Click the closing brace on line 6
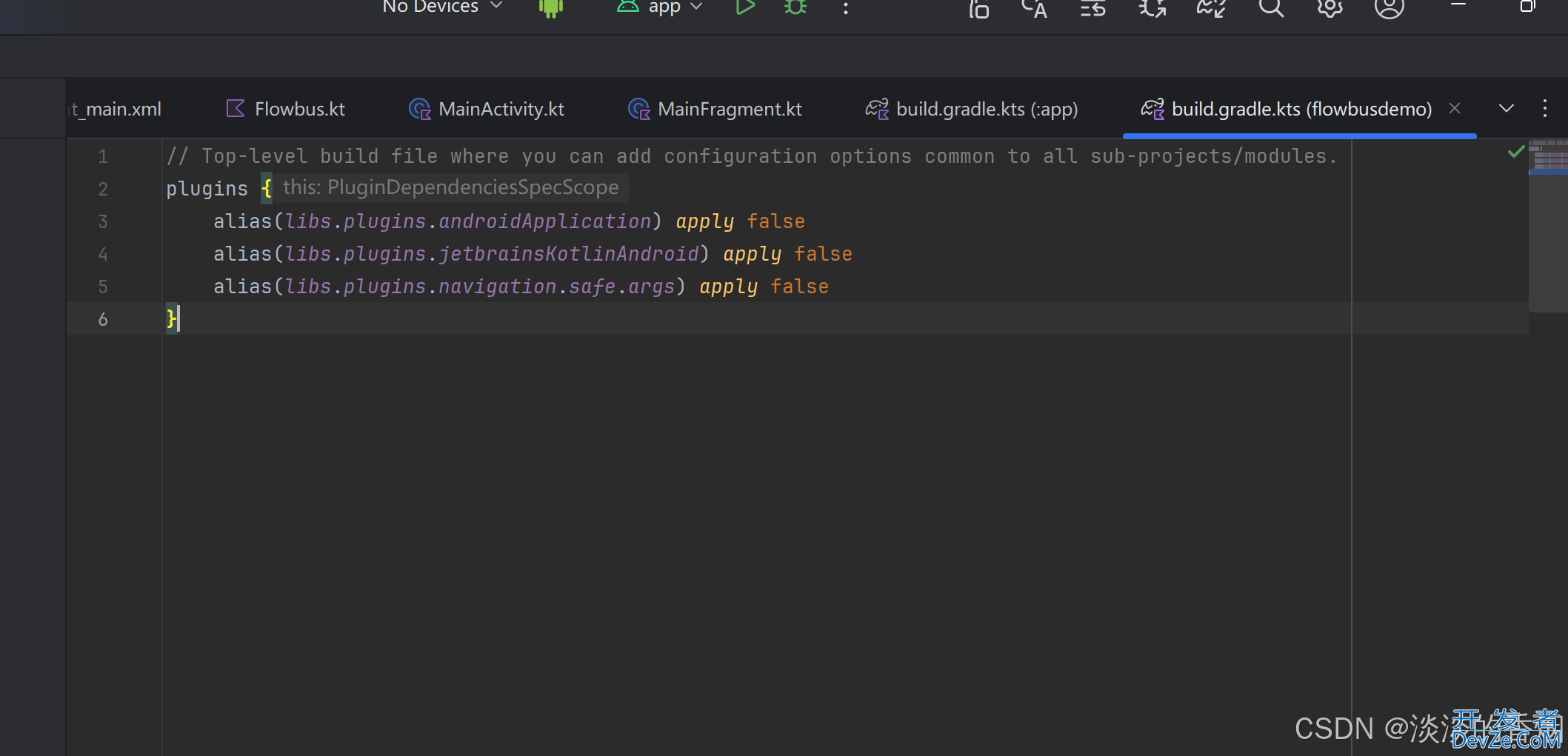The height and width of the screenshot is (756, 1568). pyautogui.click(x=171, y=319)
